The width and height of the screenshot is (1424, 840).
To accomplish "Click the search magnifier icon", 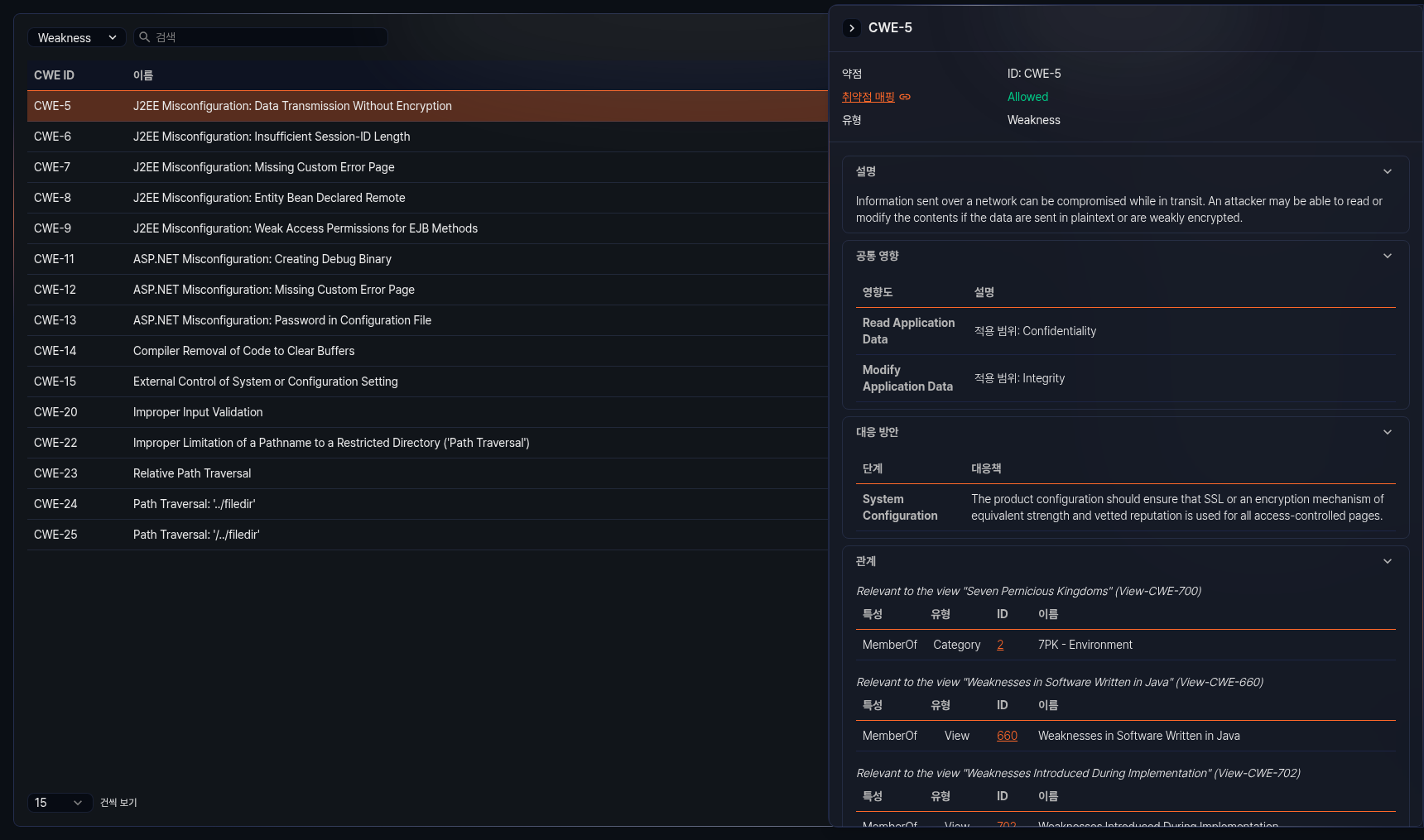I will [144, 37].
